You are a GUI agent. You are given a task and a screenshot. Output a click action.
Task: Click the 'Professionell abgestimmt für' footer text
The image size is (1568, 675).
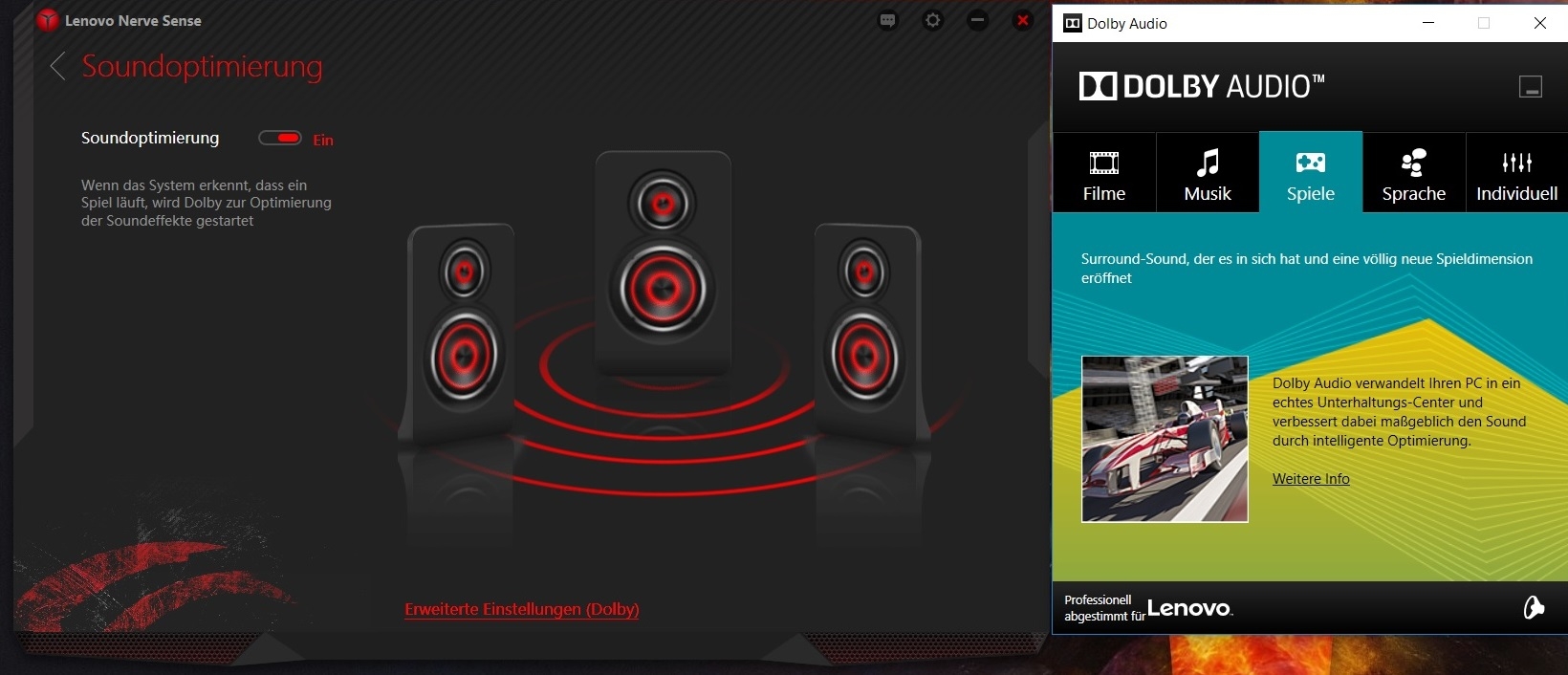(1104, 608)
